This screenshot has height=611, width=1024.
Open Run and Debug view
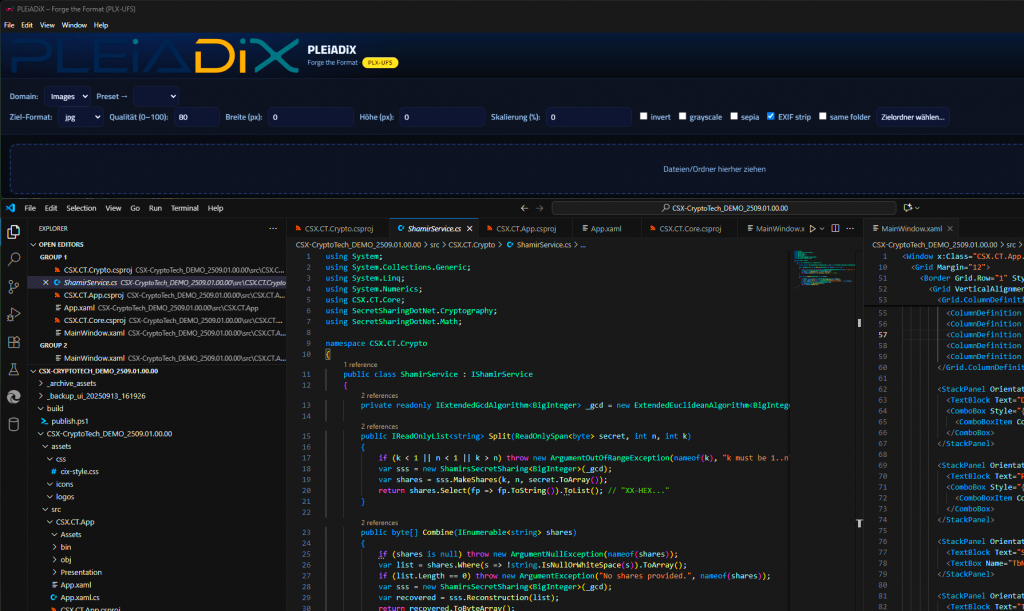click(14, 314)
